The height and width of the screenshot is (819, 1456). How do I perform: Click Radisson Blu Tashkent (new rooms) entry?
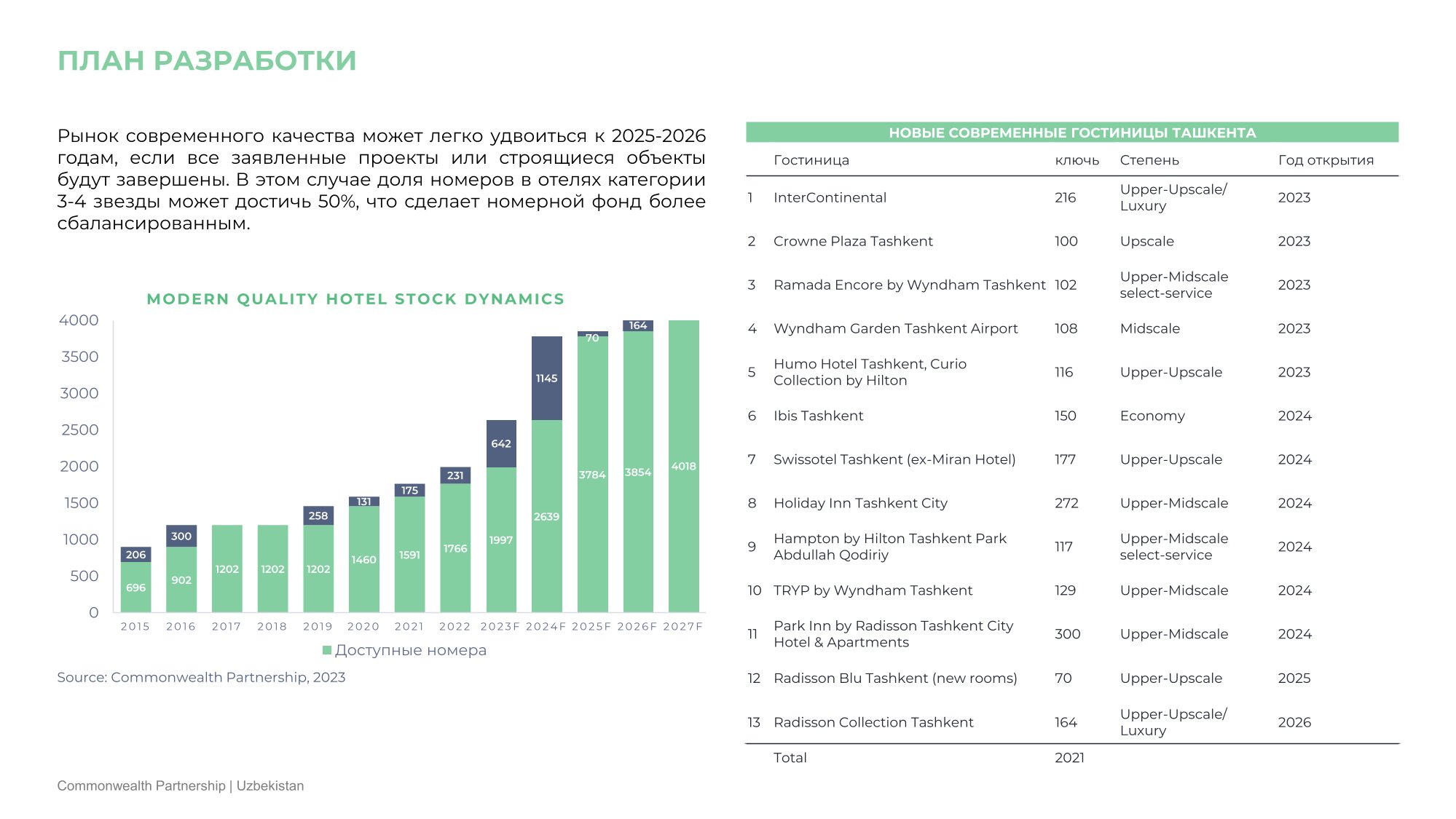896,678
